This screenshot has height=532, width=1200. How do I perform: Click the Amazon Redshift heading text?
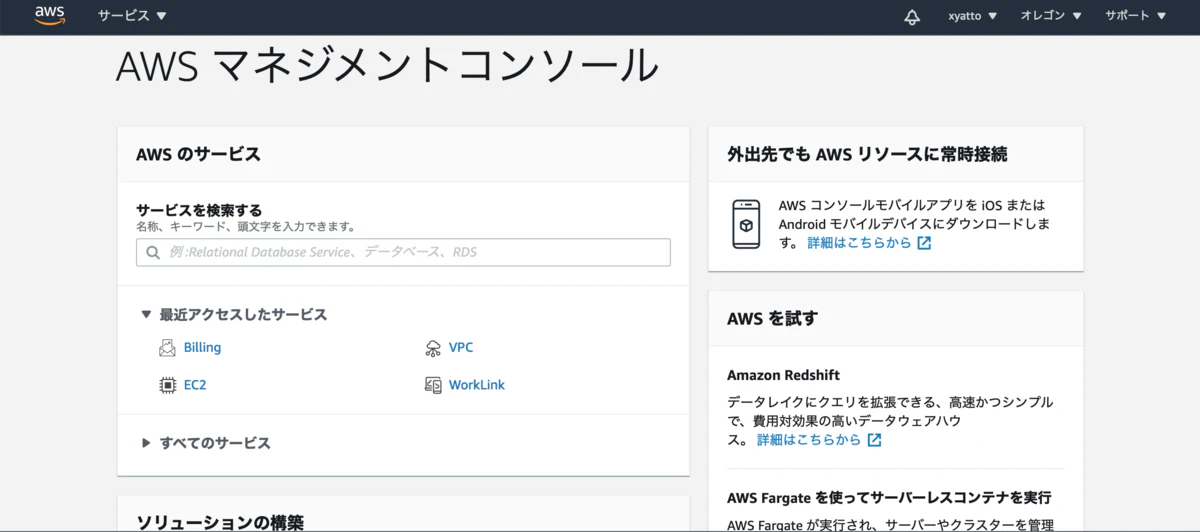[783, 376]
